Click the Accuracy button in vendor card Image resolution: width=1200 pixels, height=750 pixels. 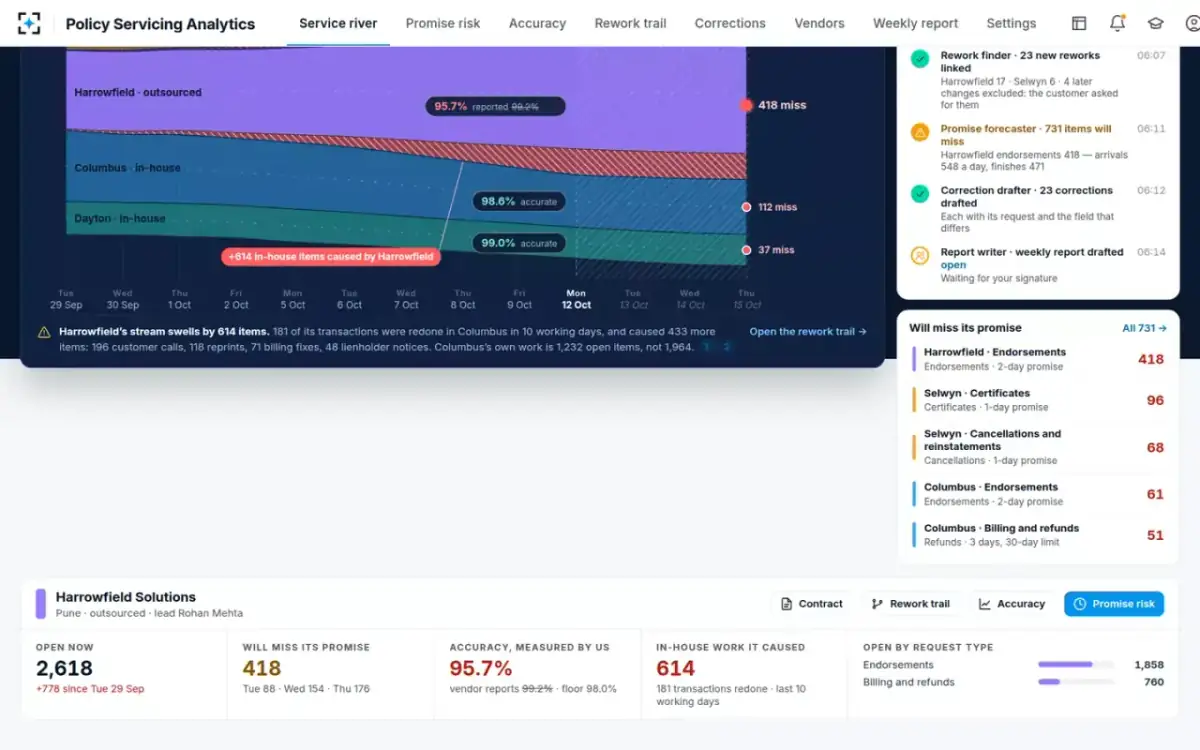[1011, 604]
